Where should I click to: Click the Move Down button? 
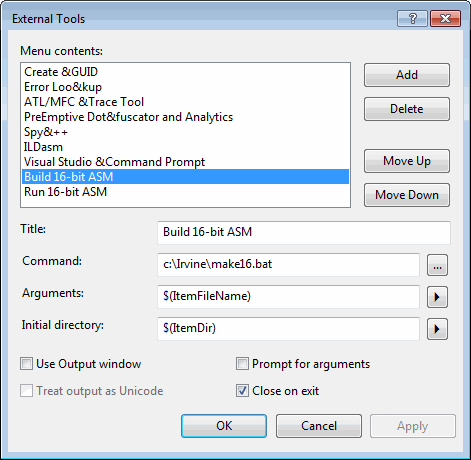pos(407,195)
